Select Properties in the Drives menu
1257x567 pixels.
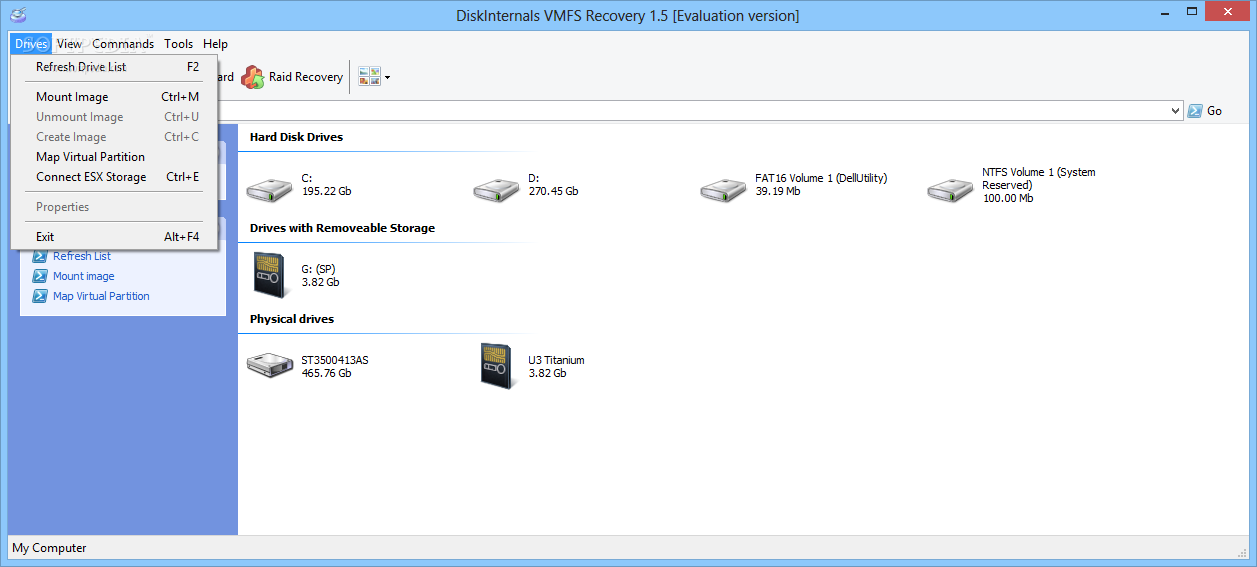(x=114, y=207)
